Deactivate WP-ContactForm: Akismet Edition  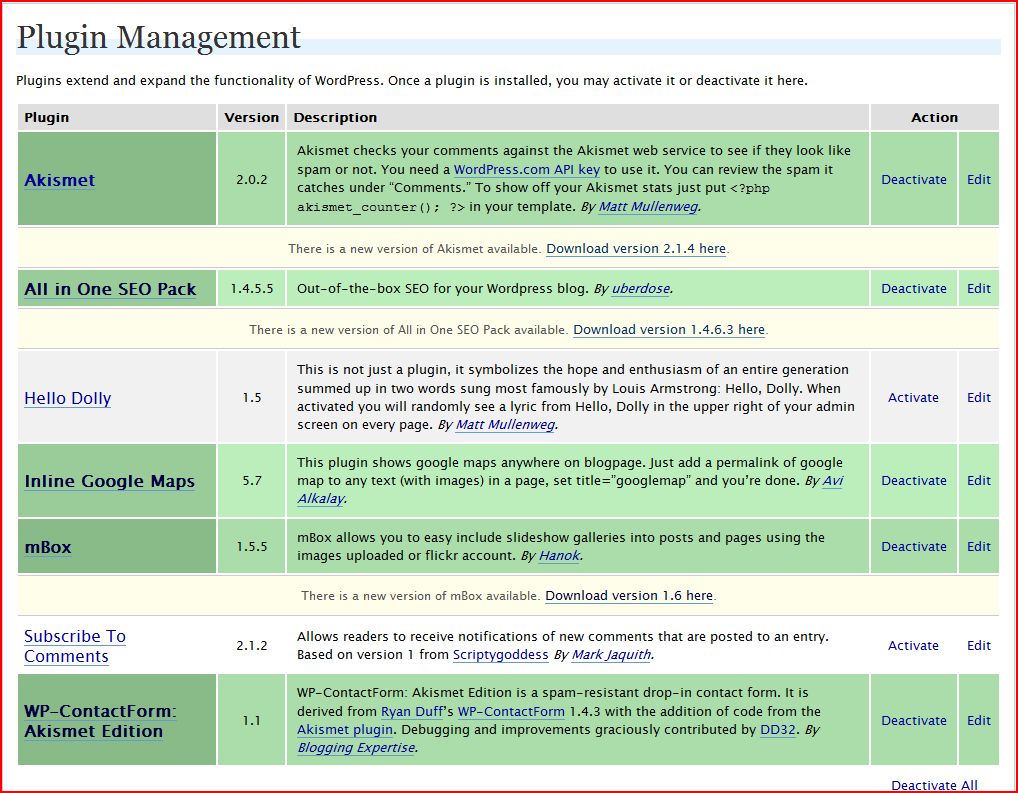point(913,721)
